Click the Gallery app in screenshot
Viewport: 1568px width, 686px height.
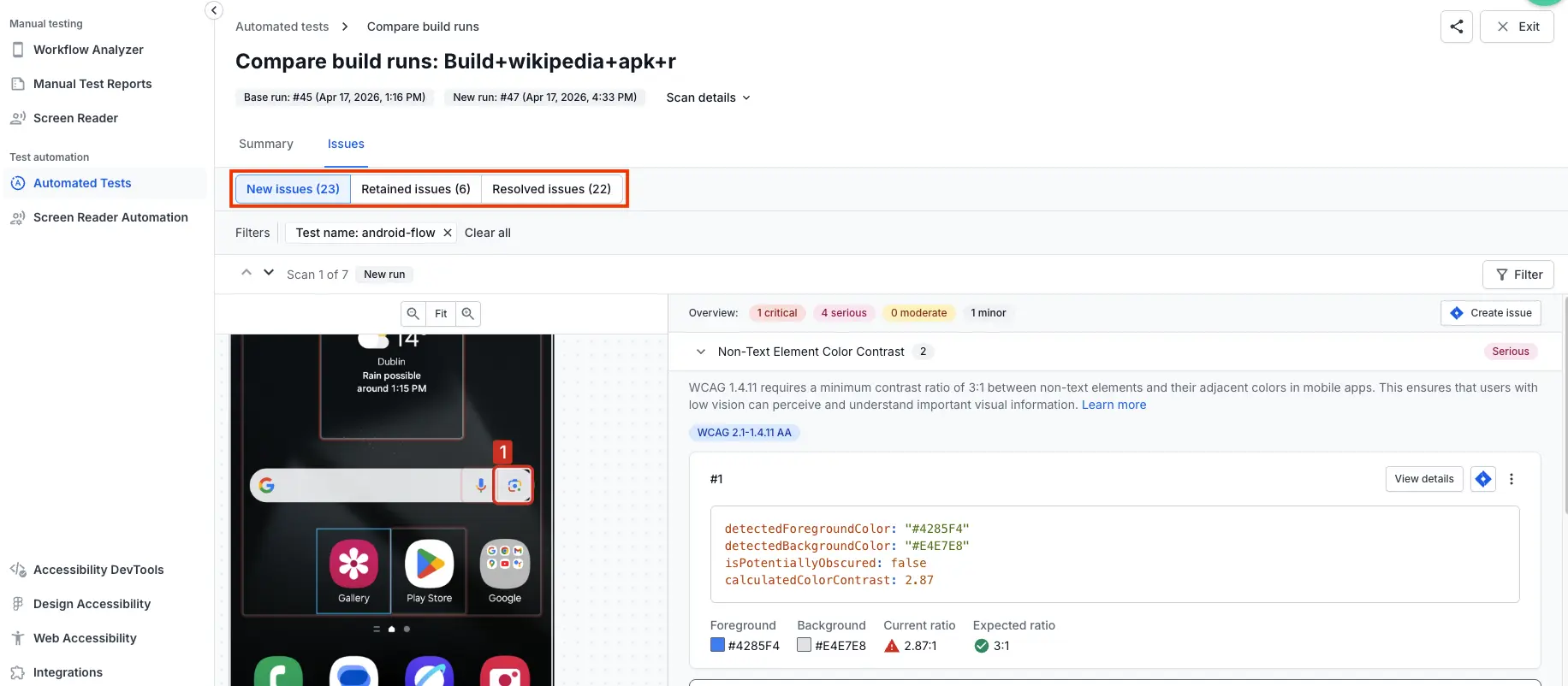(353, 571)
